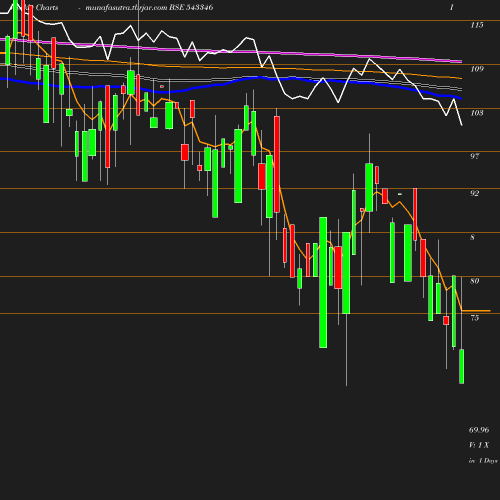
Task: Click the last green candlestick at far right
Action: (462, 366)
